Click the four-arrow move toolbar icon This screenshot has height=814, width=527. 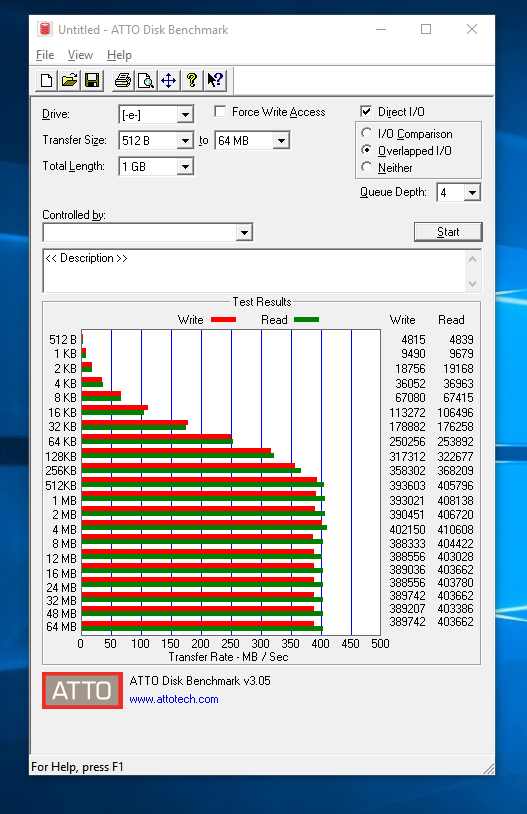click(169, 80)
